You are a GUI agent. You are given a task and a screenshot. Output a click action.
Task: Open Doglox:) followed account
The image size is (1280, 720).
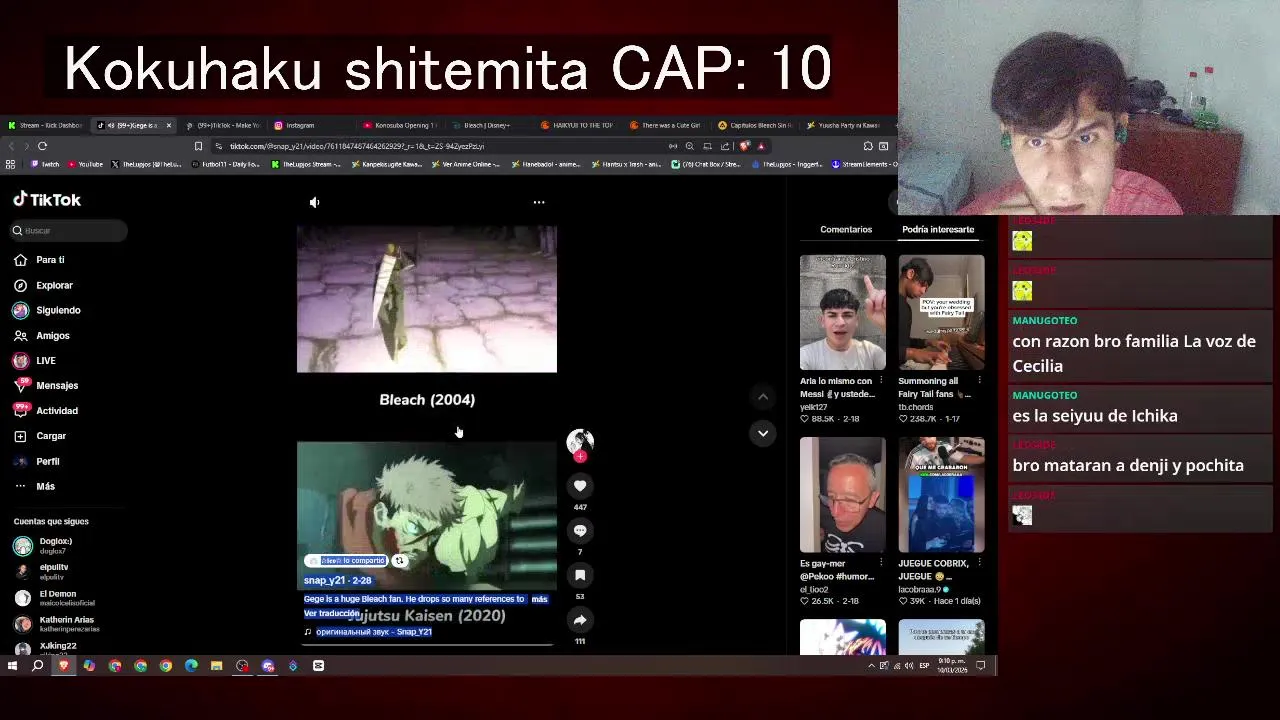coord(44,546)
